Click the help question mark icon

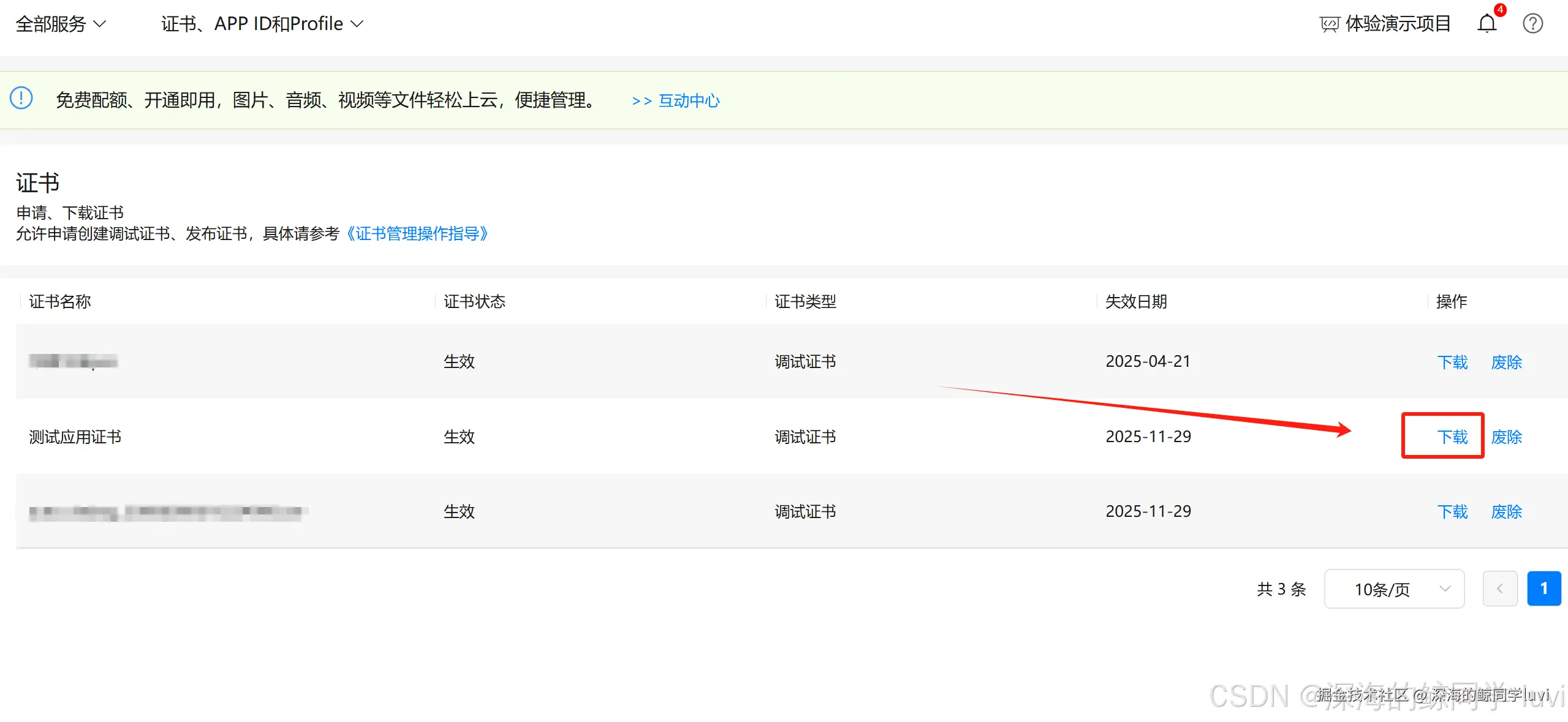tap(1532, 23)
